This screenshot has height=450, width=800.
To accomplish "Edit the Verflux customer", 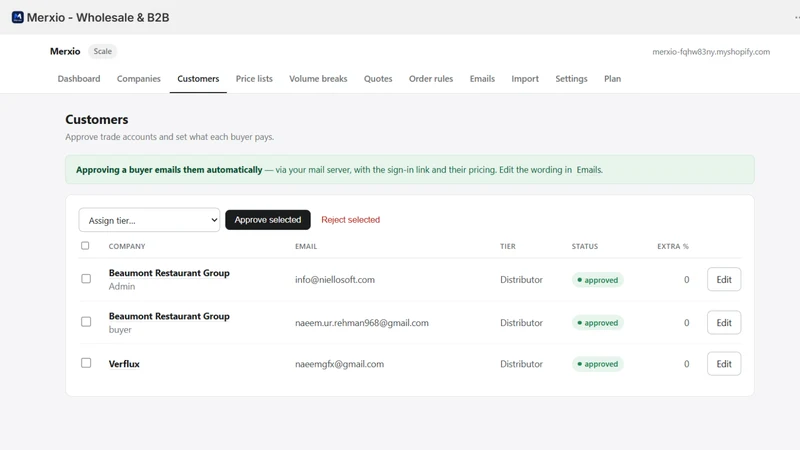I will coord(723,364).
